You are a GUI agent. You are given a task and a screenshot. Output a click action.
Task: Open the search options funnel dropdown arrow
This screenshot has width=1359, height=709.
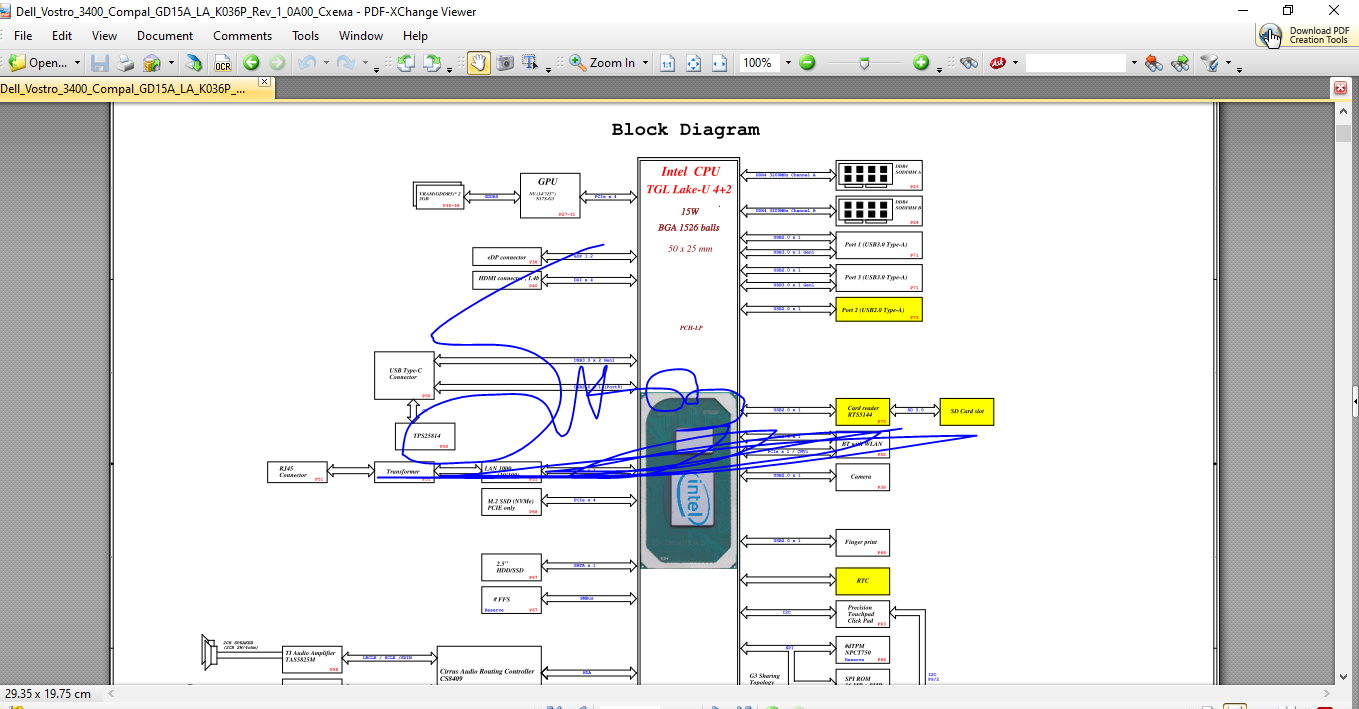point(1228,63)
